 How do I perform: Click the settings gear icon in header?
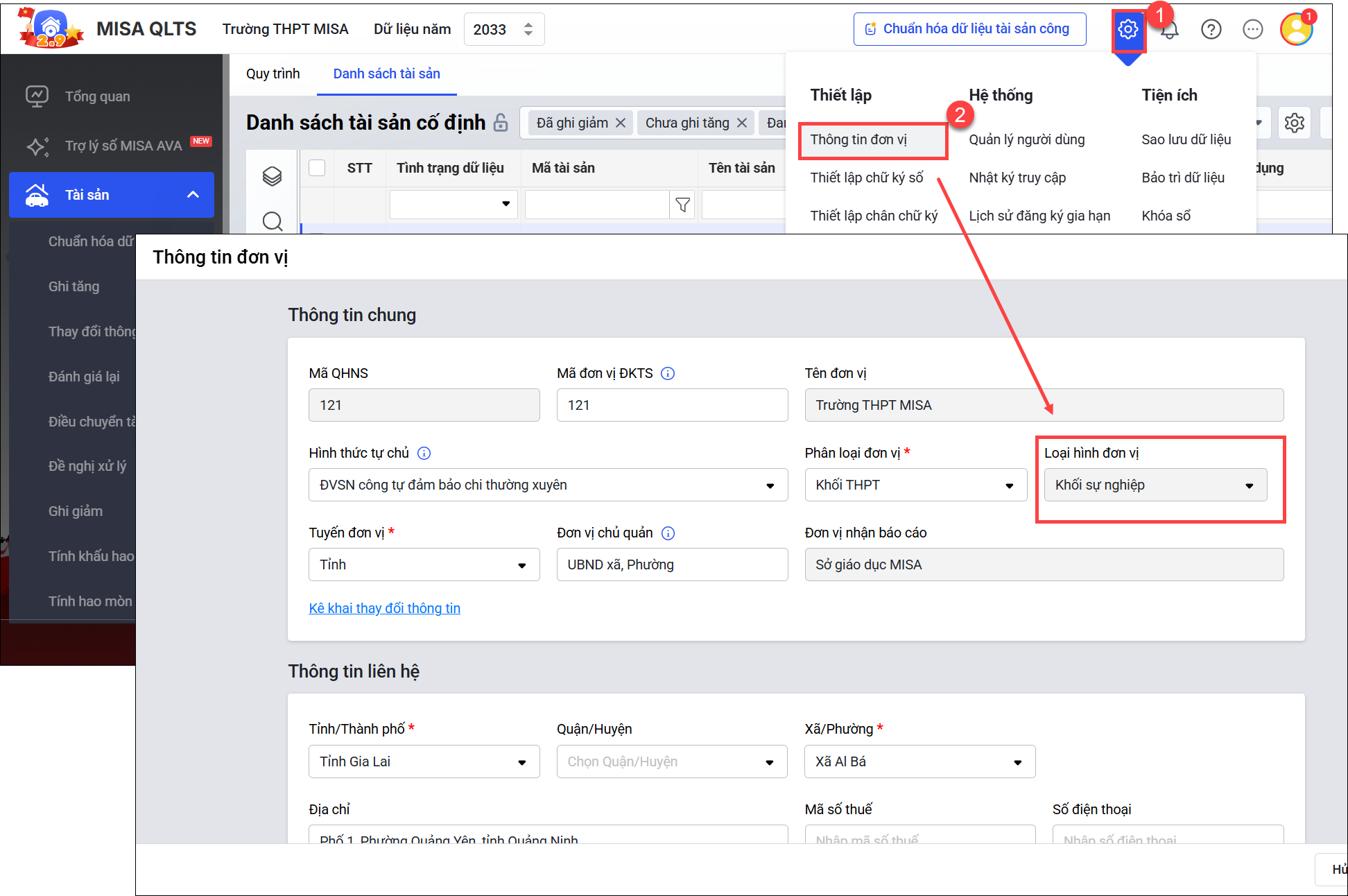click(1127, 29)
